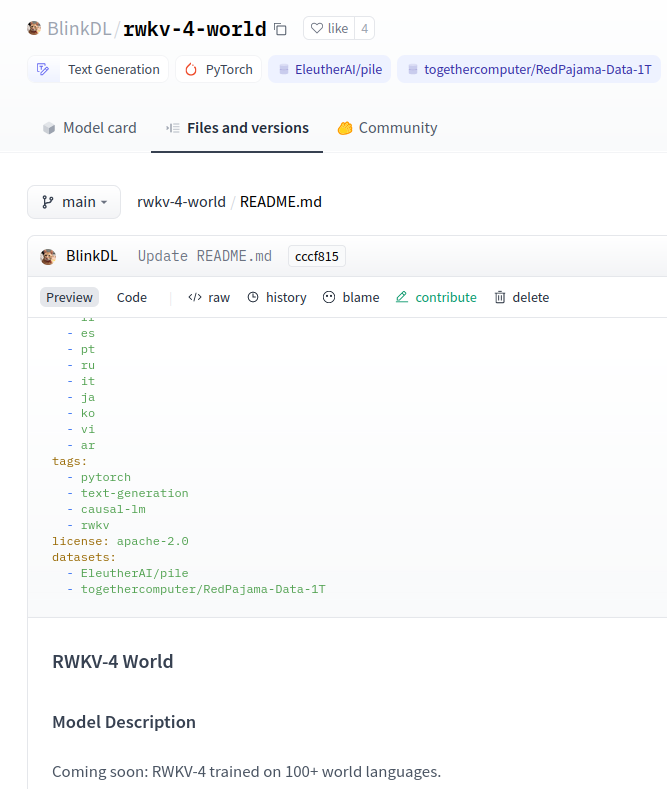
Task: Click the Files and versions list icon
Action: click(x=173, y=128)
